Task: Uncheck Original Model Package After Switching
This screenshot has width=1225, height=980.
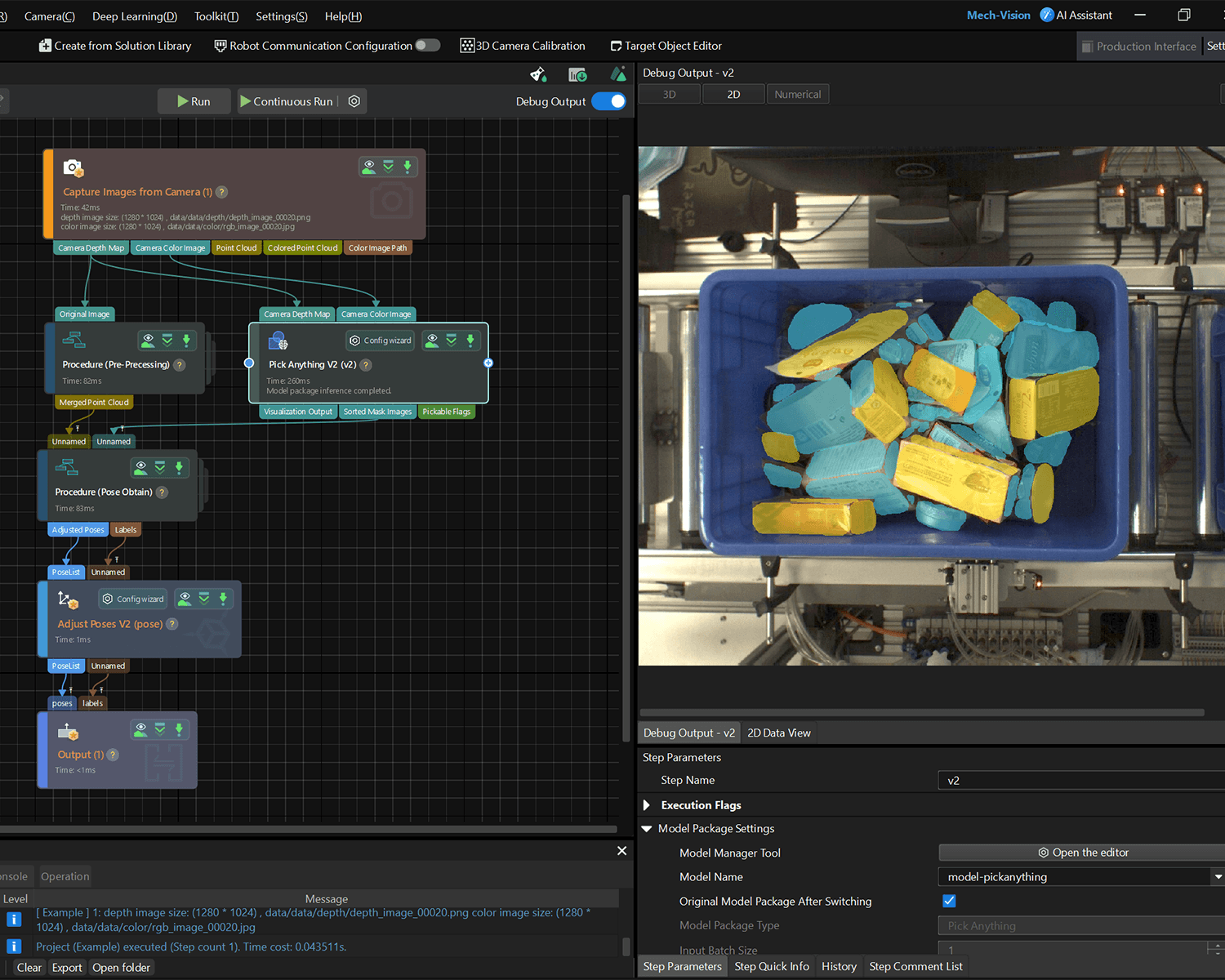Action: 949,901
